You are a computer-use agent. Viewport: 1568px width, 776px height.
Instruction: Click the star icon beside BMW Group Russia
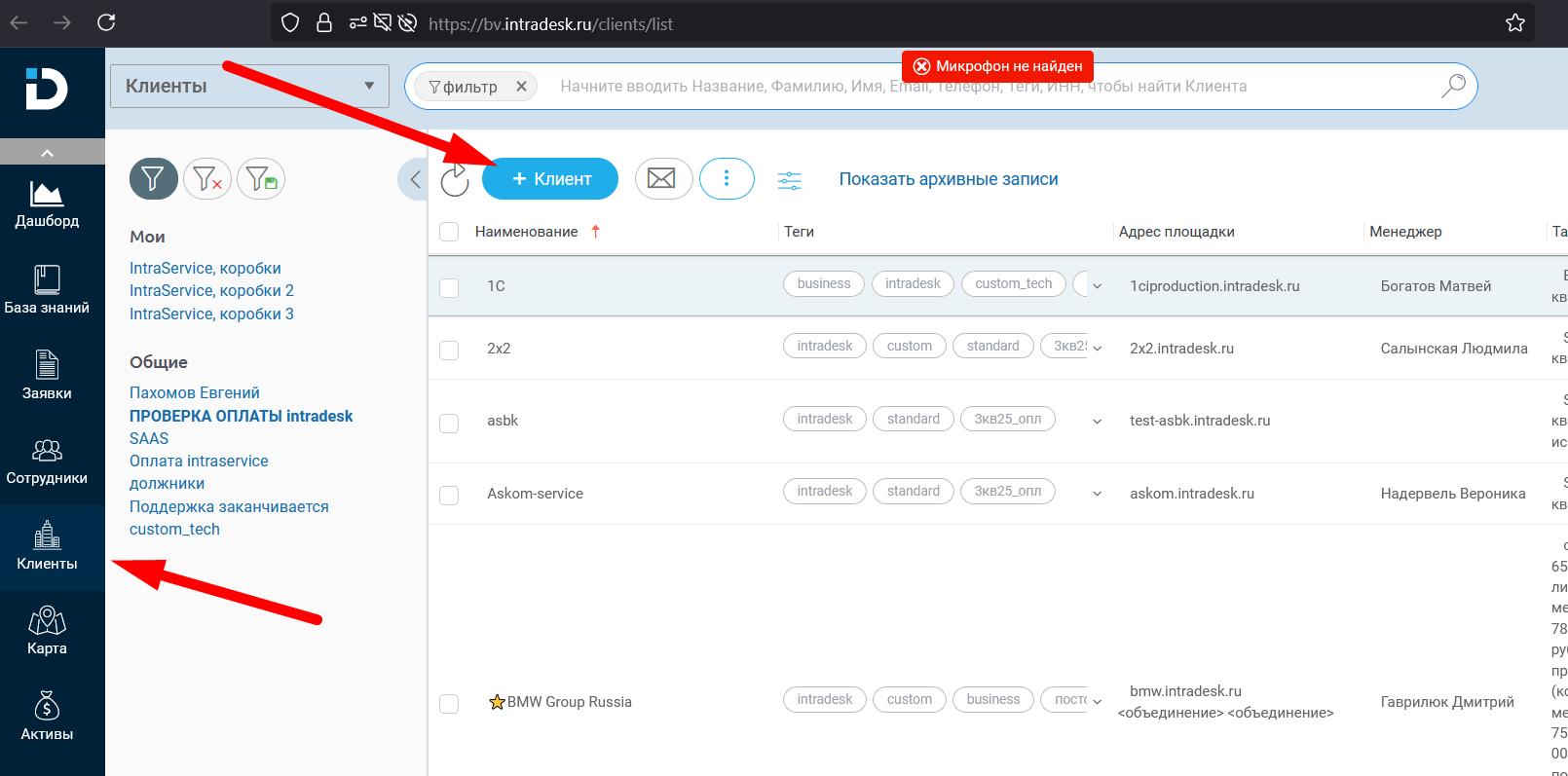(497, 702)
